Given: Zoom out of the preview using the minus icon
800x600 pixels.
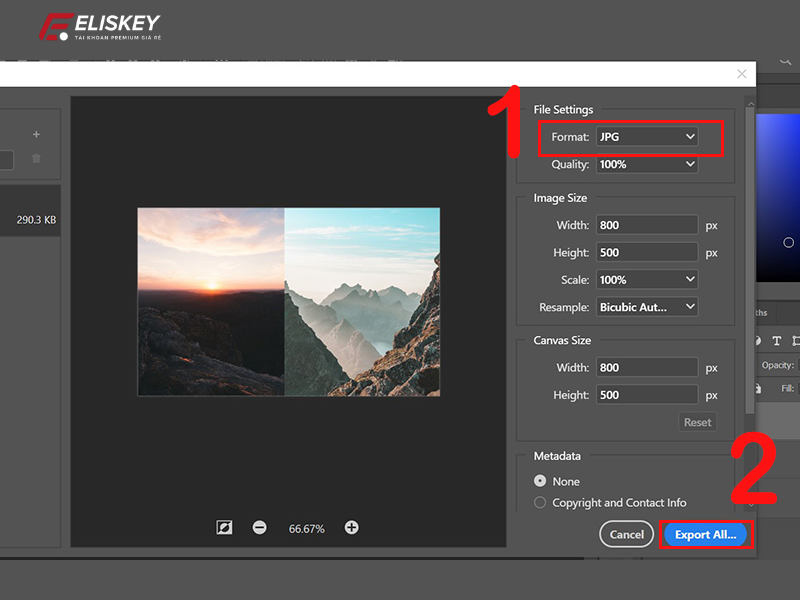Looking at the screenshot, I should point(260,528).
